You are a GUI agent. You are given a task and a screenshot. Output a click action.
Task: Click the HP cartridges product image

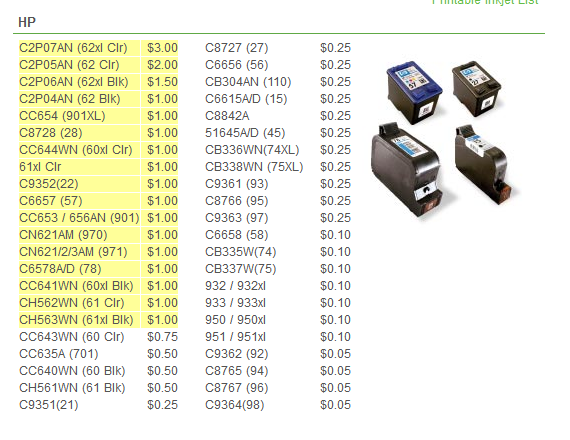click(x=445, y=140)
